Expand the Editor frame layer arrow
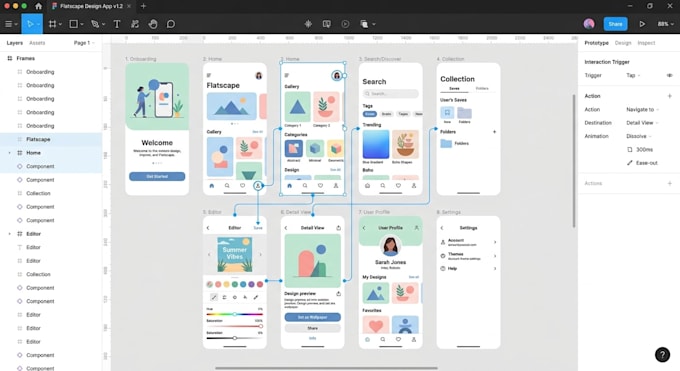Viewport: 680px width, 371px height. (x=10, y=234)
